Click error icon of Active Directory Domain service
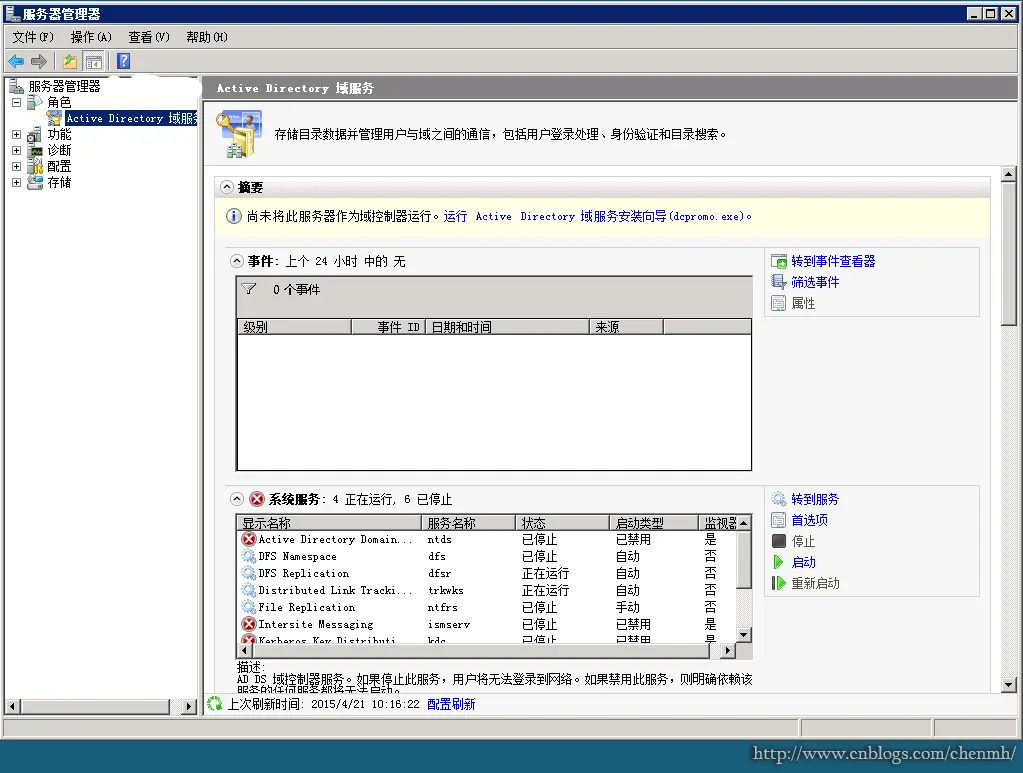The image size is (1023, 773). tap(249, 539)
